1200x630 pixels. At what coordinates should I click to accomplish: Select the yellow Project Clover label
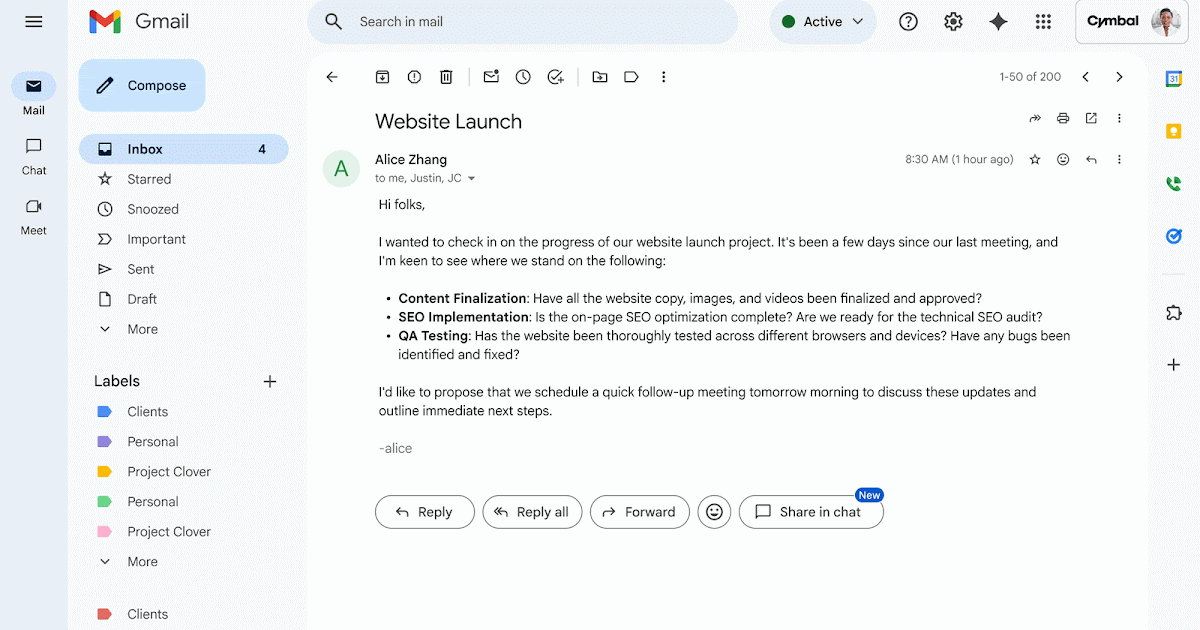169,472
